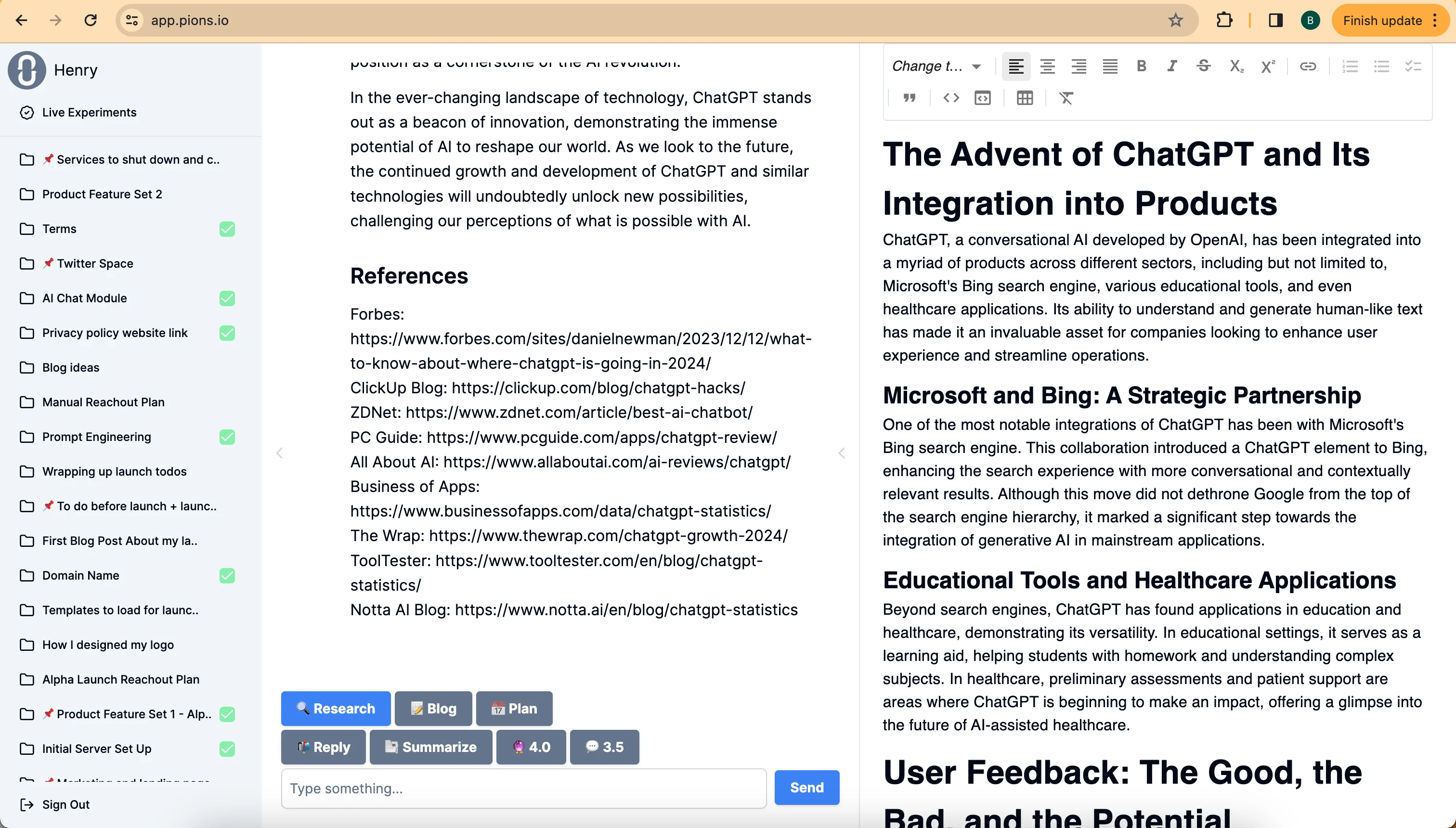The height and width of the screenshot is (828, 1456).
Task: Select the code block icon
Action: (x=950, y=98)
